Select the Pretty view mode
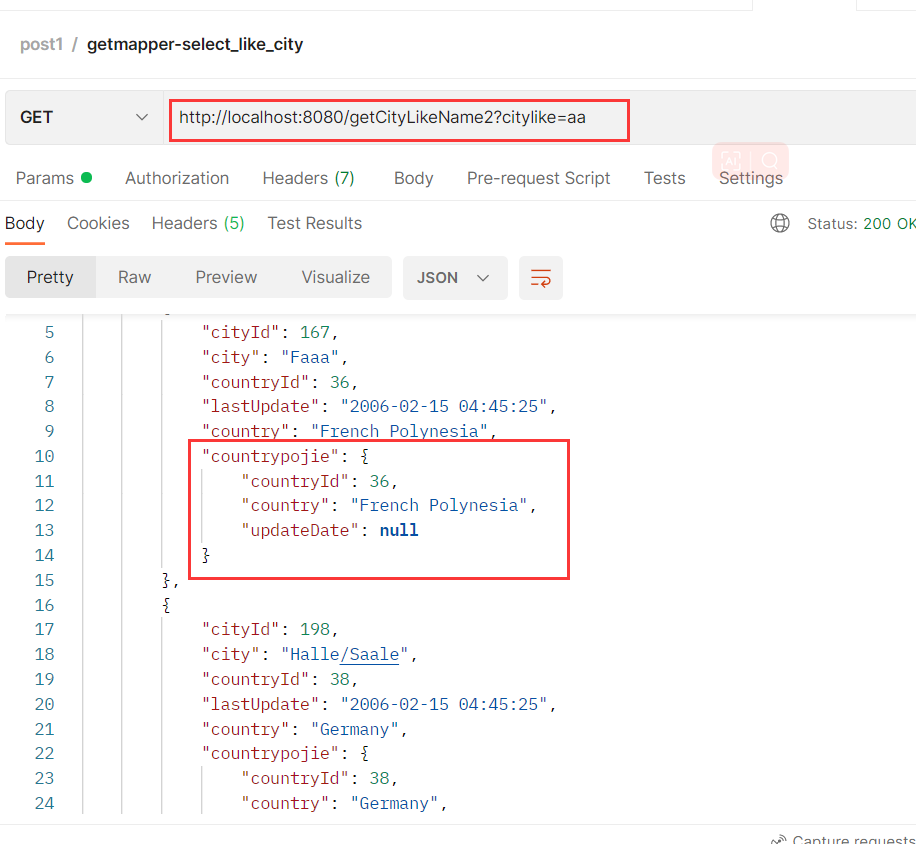 pyautogui.click(x=50, y=277)
